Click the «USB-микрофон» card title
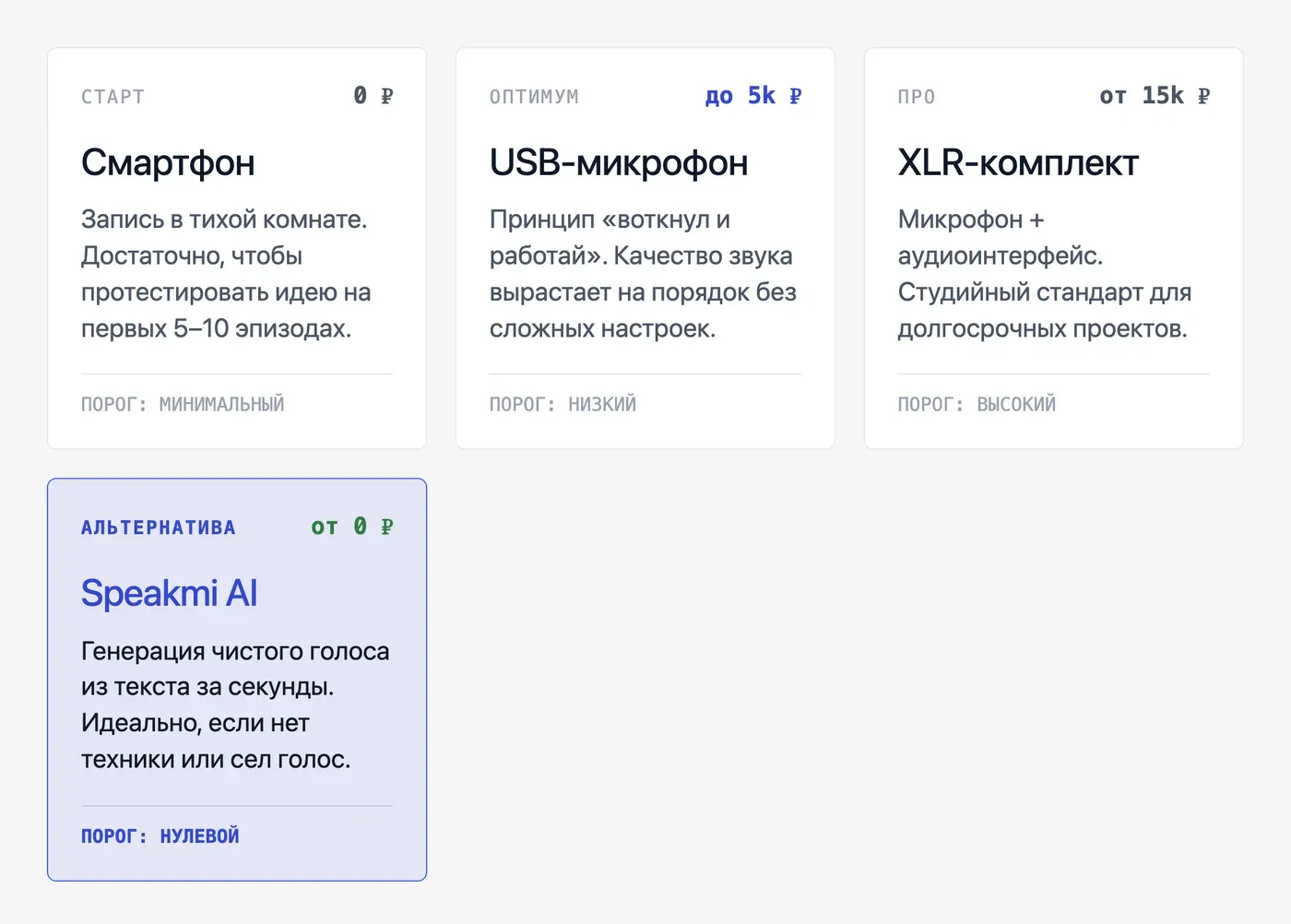 click(x=619, y=163)
